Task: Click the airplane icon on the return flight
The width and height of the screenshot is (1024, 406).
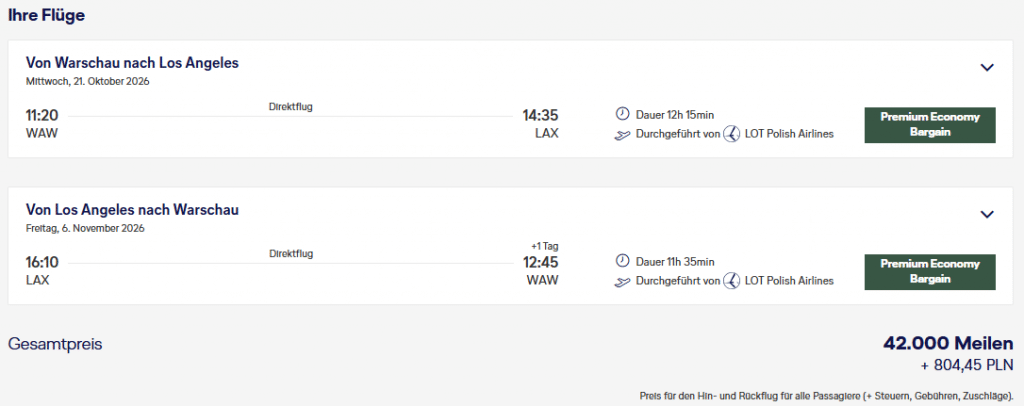Action: click(x=623, y=282)
